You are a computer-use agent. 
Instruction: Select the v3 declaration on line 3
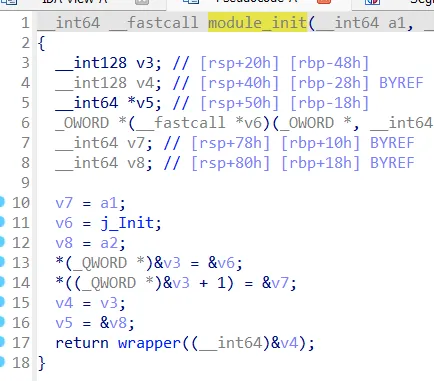pos(145,63)
